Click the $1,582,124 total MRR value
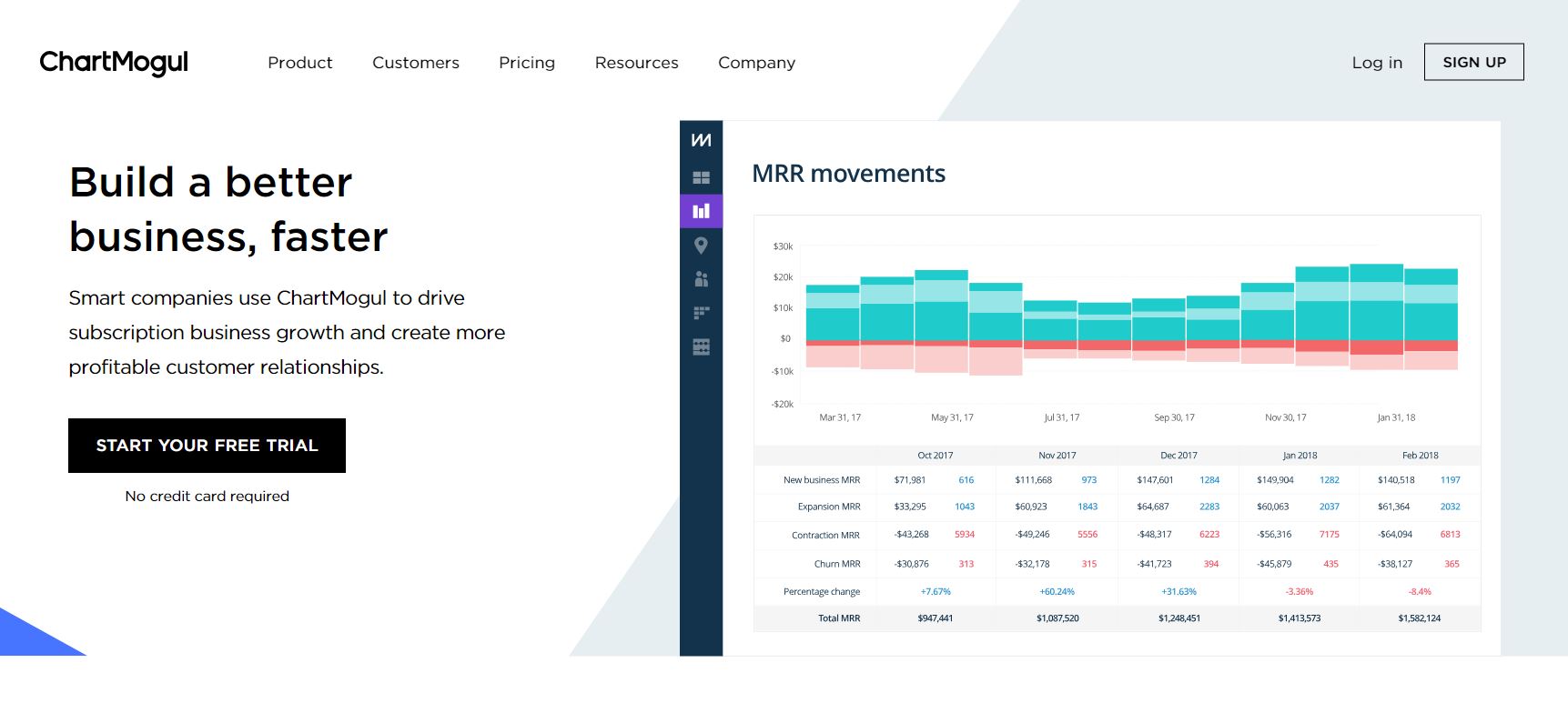The height and width of the screenshot is (703, 1568). tap(1420, 618)
